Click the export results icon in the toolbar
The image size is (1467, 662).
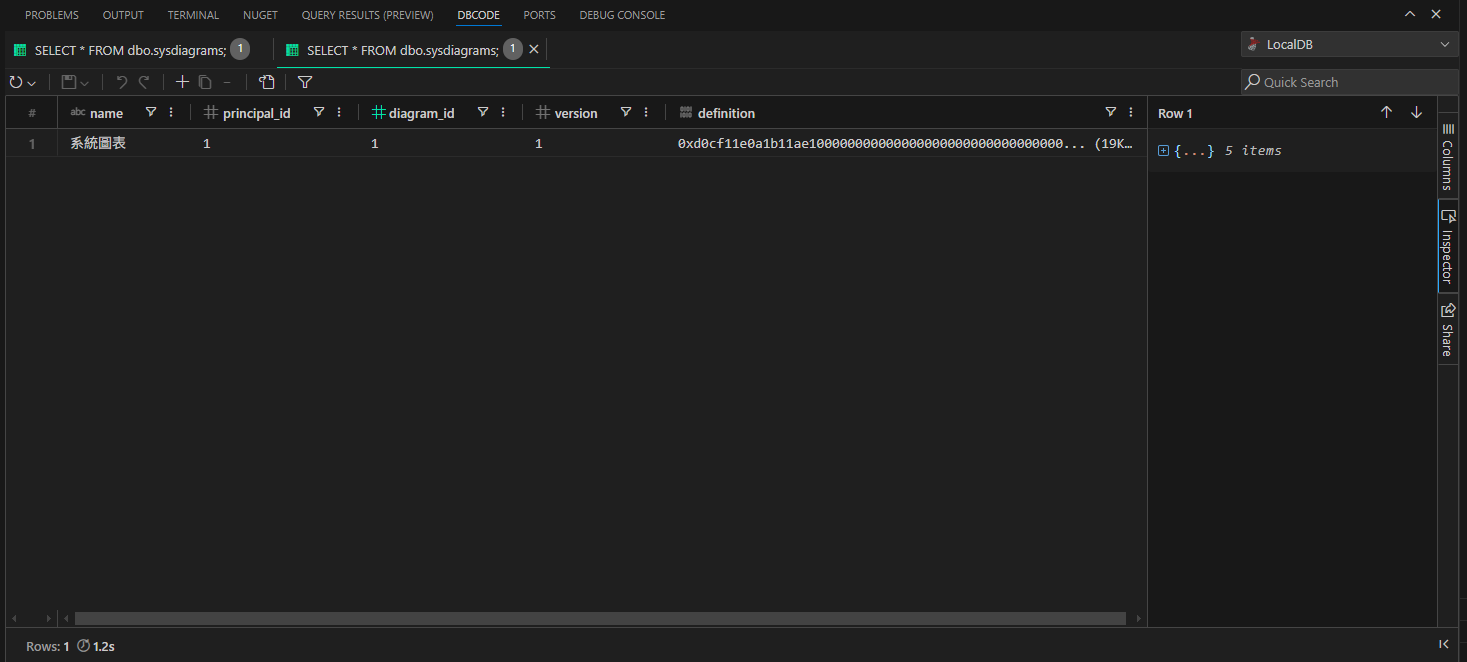tap(267, 82)
